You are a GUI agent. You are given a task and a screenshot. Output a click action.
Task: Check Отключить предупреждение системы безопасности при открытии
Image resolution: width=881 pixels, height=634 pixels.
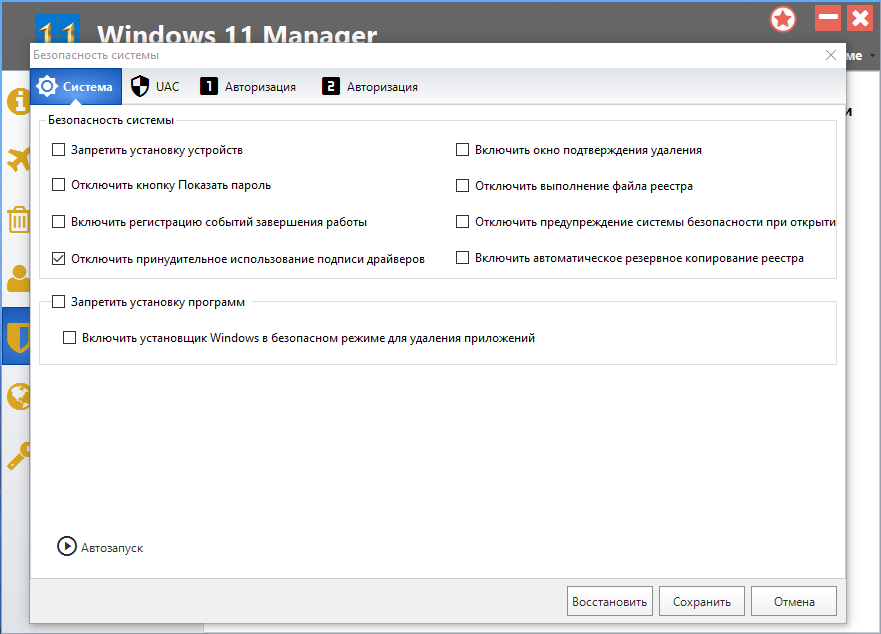(x=462, y=221)
